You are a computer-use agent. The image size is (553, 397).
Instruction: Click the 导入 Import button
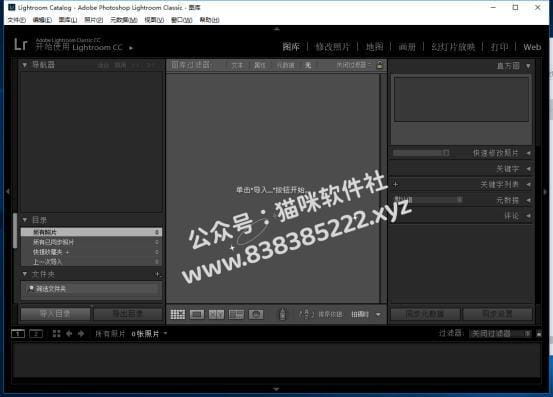pos(55,314)
